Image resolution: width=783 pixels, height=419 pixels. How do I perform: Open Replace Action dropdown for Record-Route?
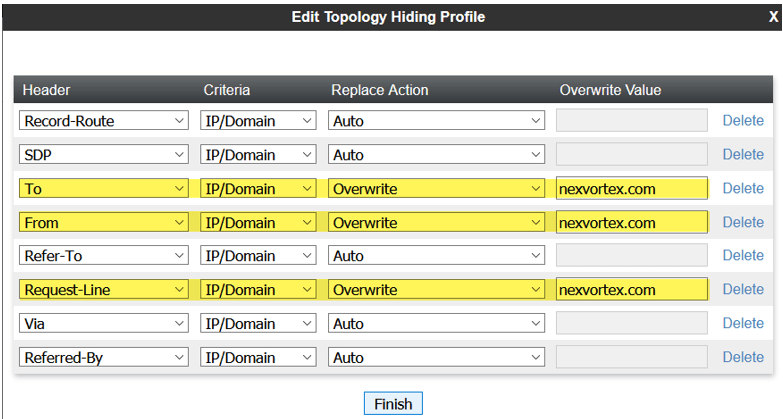pos(436,120)
